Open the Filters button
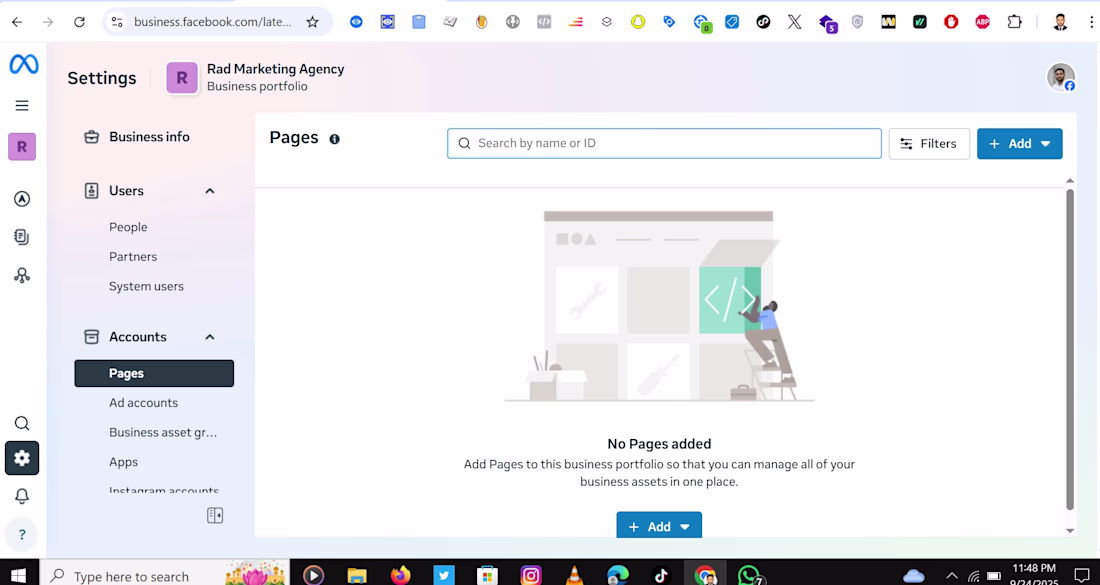 click(929, 143)
